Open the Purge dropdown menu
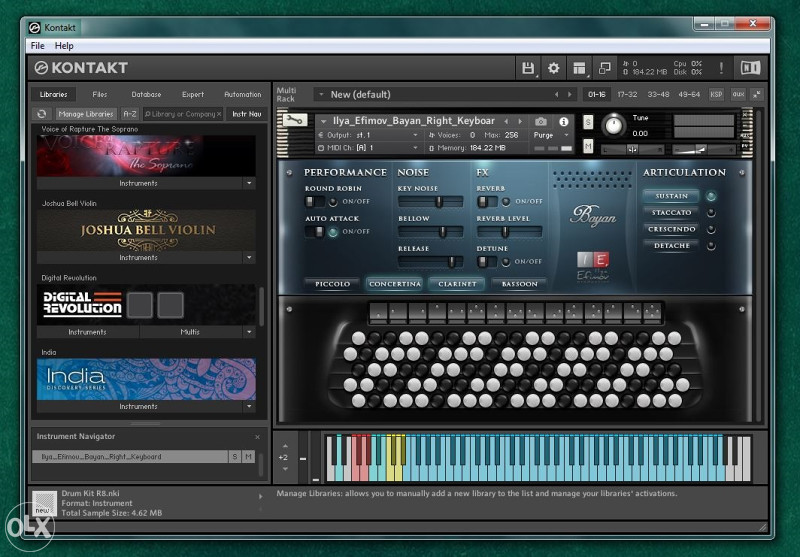This screenshot has height=557, width=800. click(x=552, y=135)
